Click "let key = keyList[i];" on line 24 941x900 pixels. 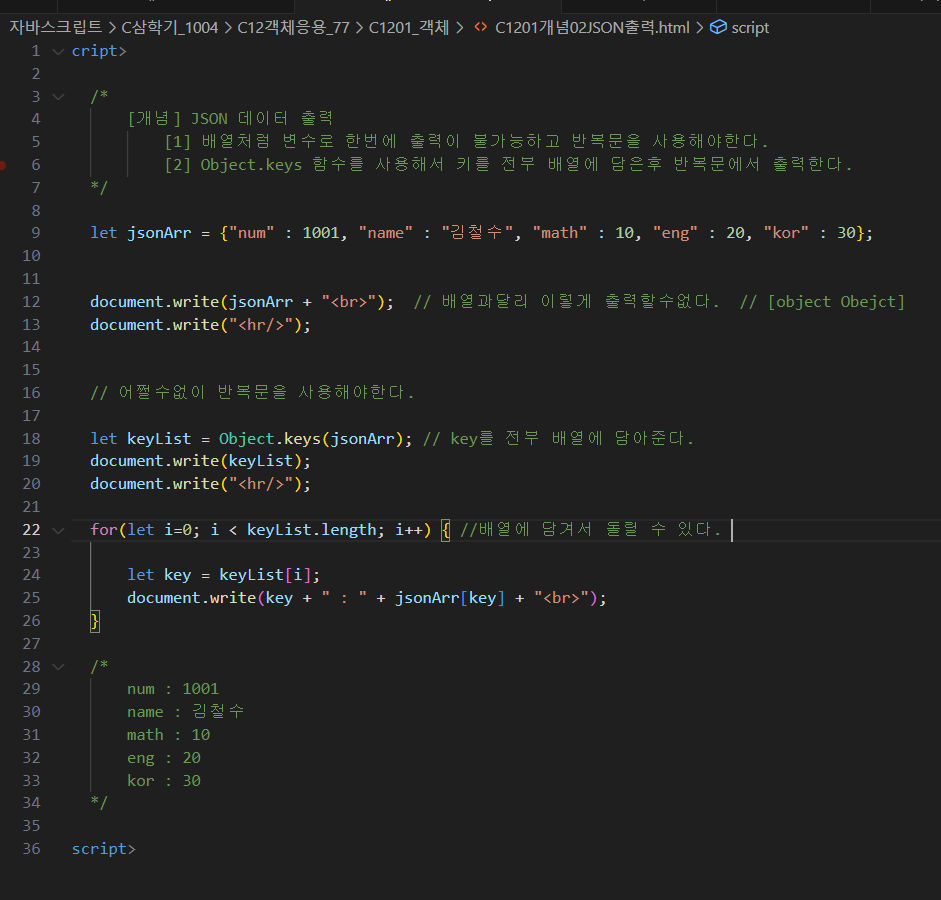223,575
